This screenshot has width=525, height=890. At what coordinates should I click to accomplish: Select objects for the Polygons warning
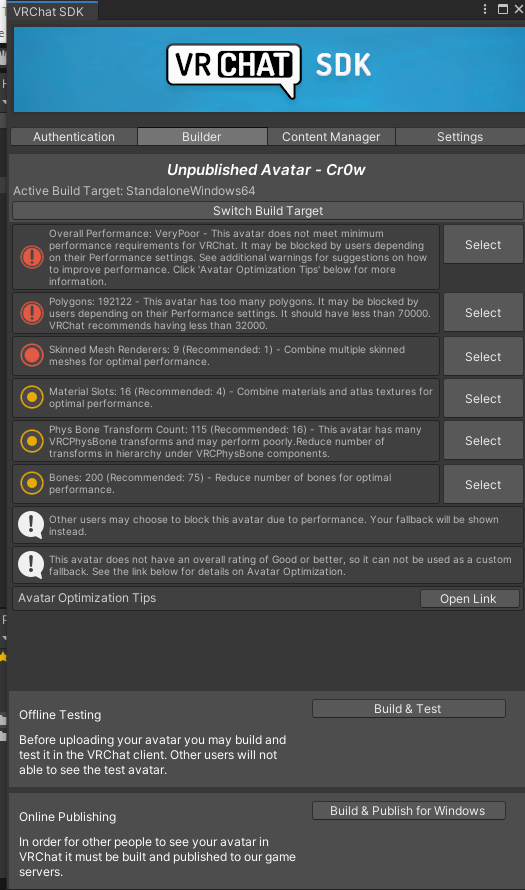(483, 312)
